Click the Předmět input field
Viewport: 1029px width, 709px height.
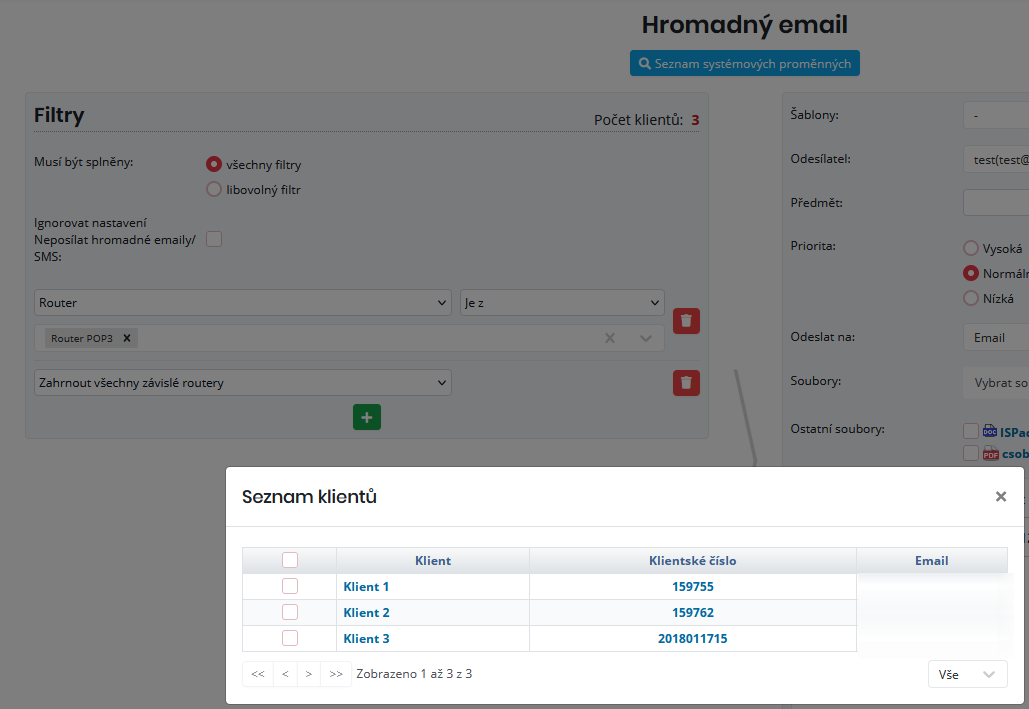pos(996,203)
